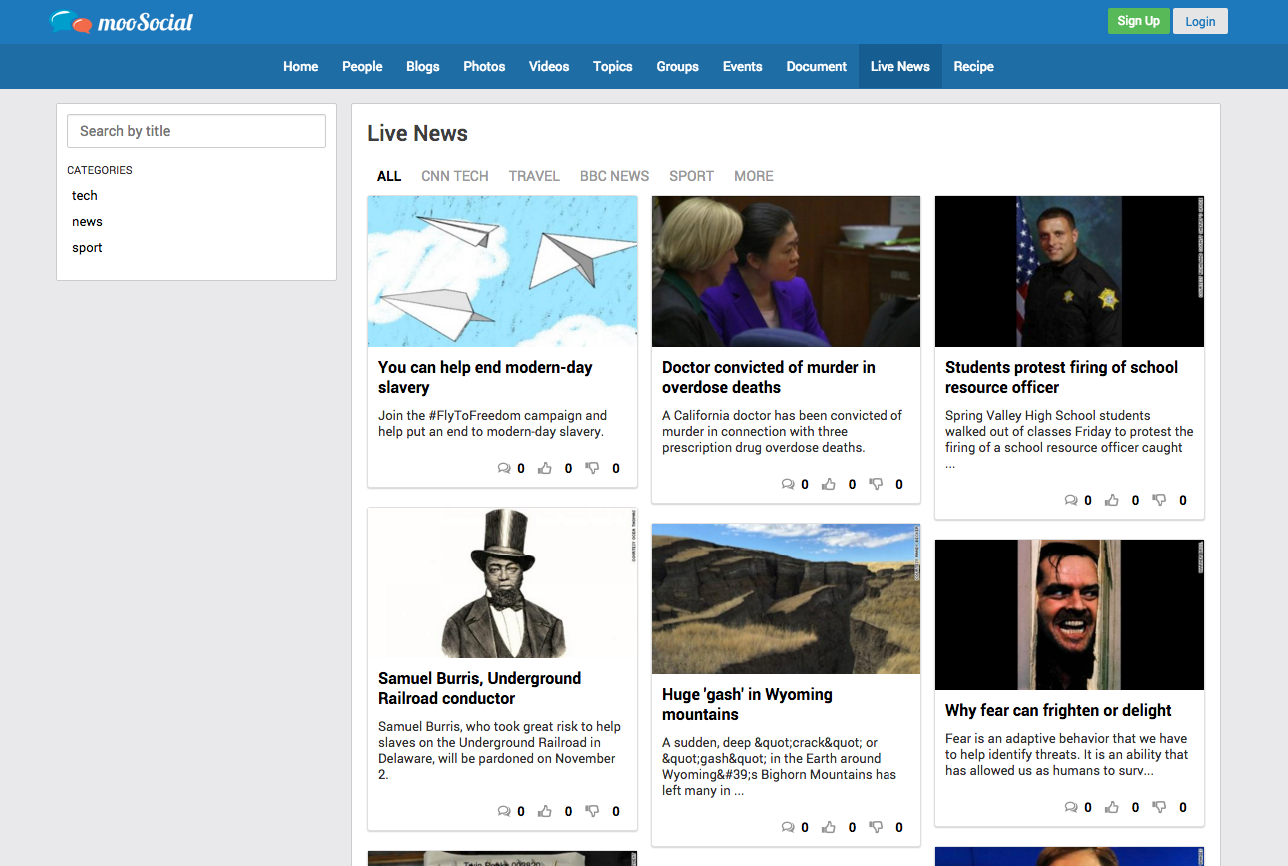Viewport: 1288px width, 866px height.
Task: Open Document section
Action: pyautogui.click(x=817, y=66)
